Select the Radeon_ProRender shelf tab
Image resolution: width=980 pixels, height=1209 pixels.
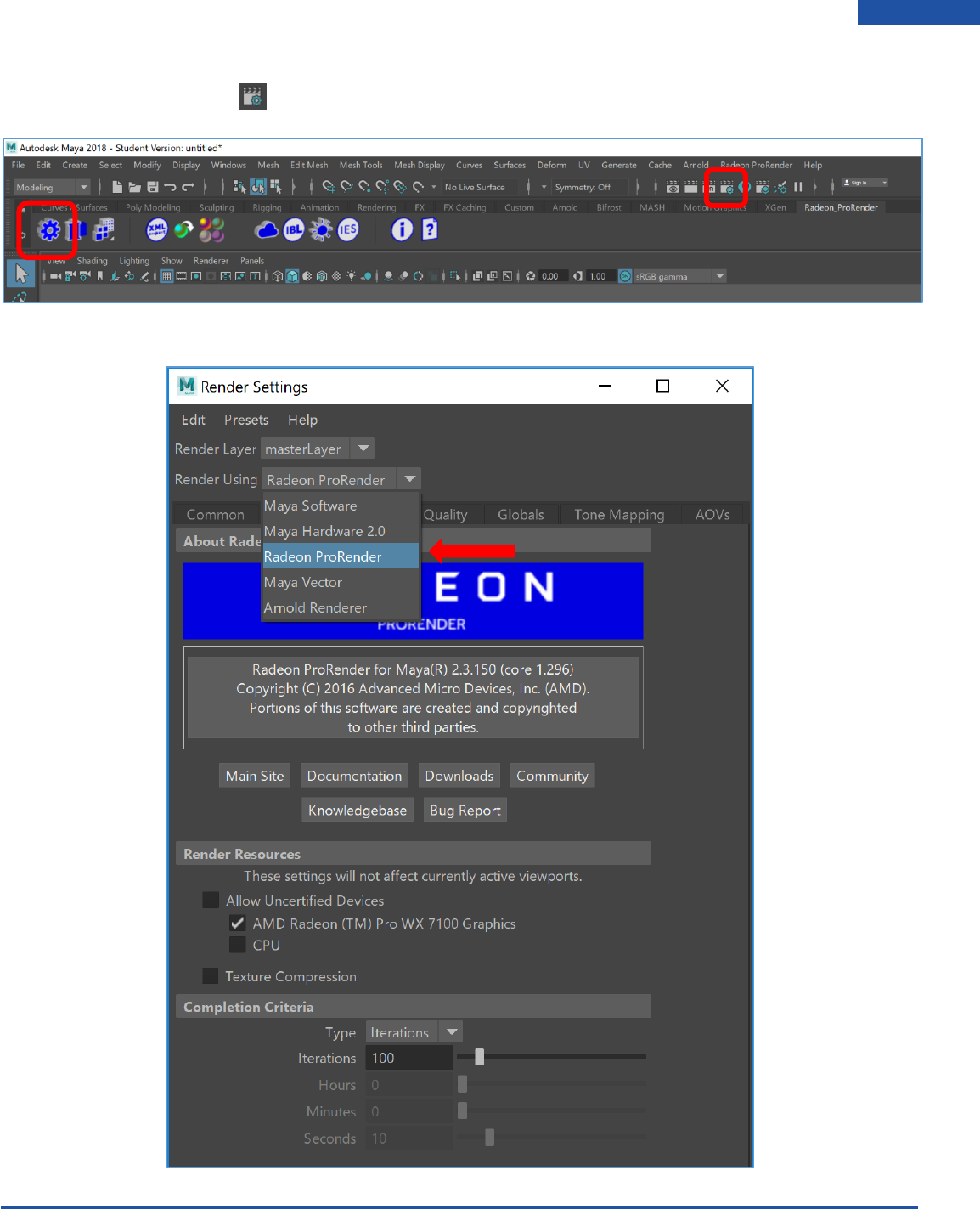[841, 207]
